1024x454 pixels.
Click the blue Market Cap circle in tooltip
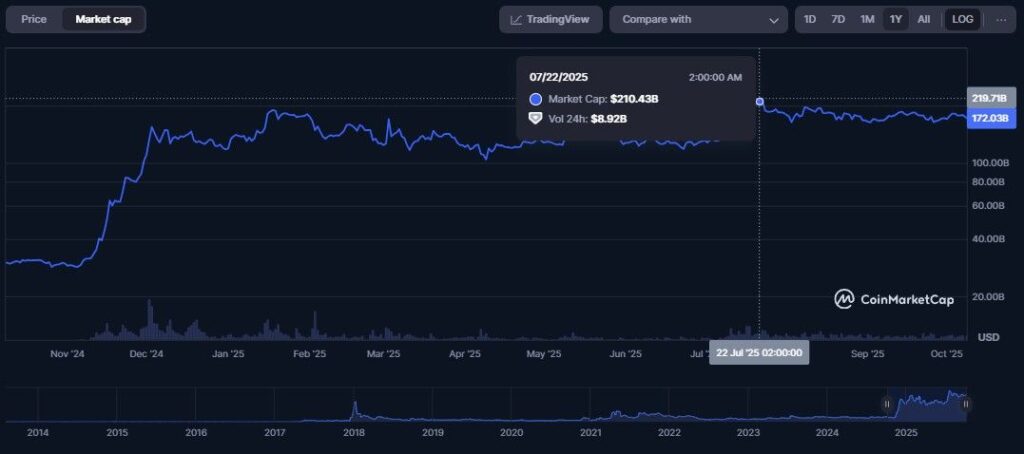point(535,99)
